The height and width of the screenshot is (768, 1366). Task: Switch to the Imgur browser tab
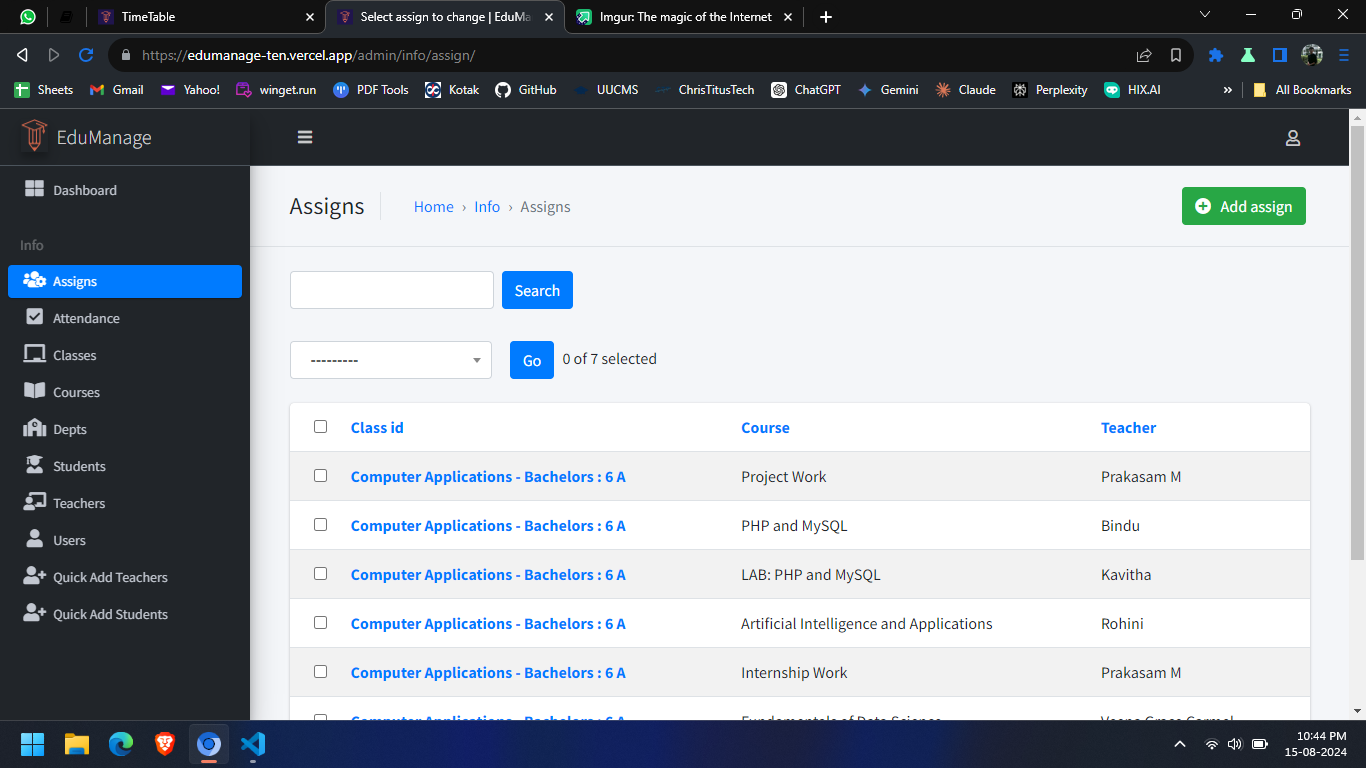coord(685,16)
